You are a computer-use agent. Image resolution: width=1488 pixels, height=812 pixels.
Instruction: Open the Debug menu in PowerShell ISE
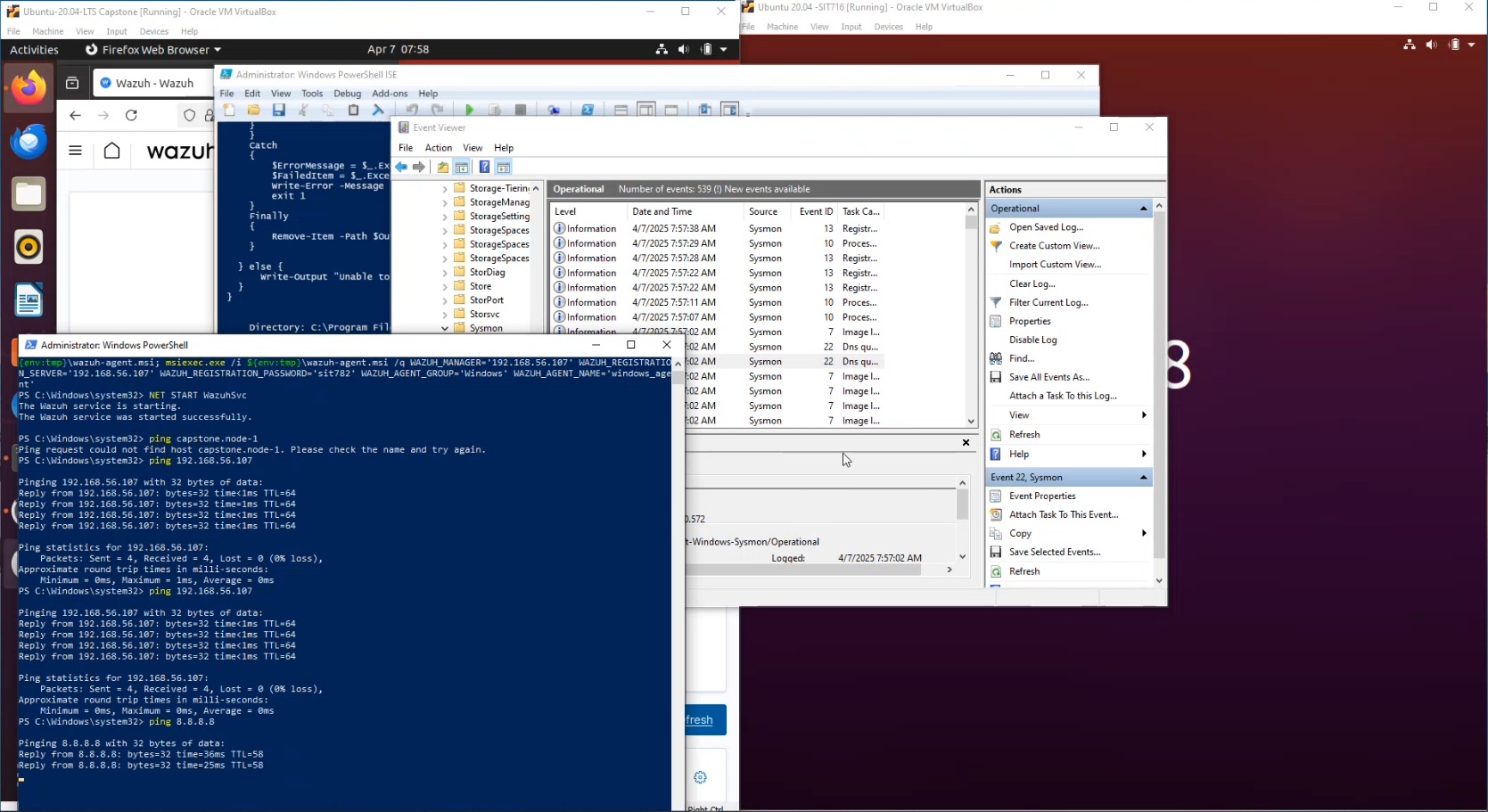[x=347, y=94]
